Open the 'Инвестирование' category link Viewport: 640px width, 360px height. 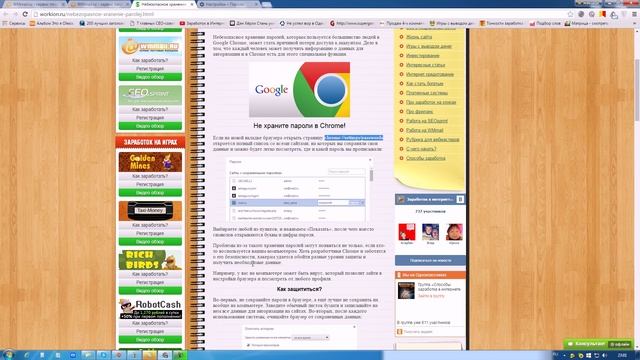tap(422, 56)
